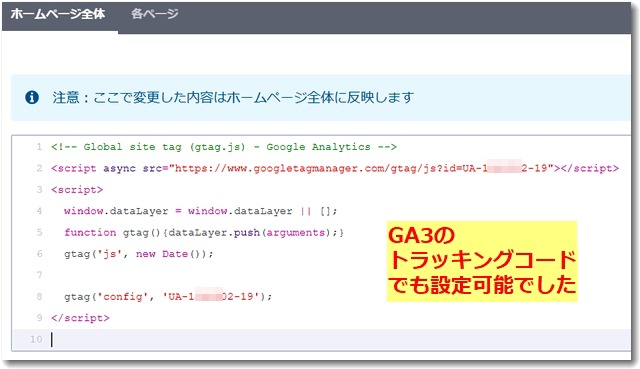Click the closing </script> tag on line 9

pyautogui.click(x=80, y=318)
